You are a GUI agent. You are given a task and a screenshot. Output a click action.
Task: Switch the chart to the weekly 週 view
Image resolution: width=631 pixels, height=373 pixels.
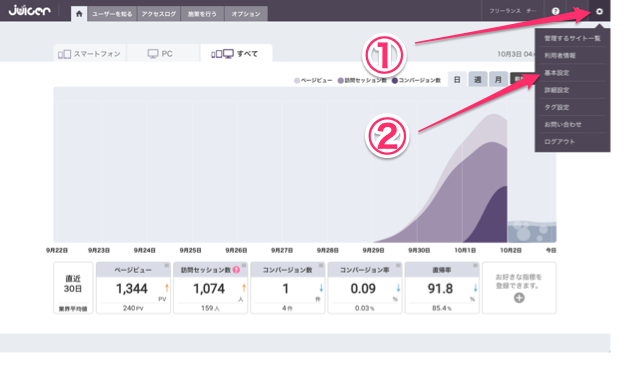478,80
